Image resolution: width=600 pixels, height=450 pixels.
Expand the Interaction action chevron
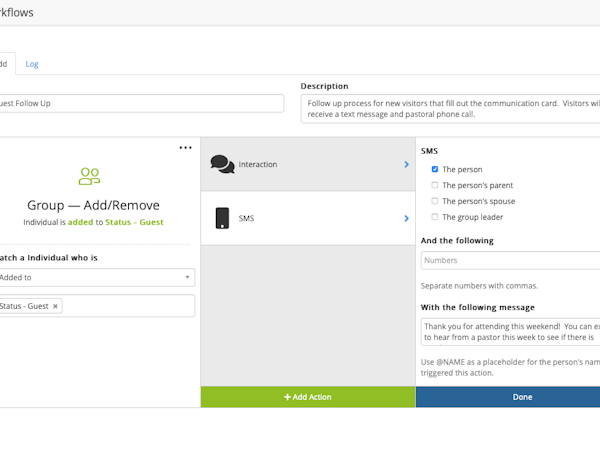[x=406, y=164]
